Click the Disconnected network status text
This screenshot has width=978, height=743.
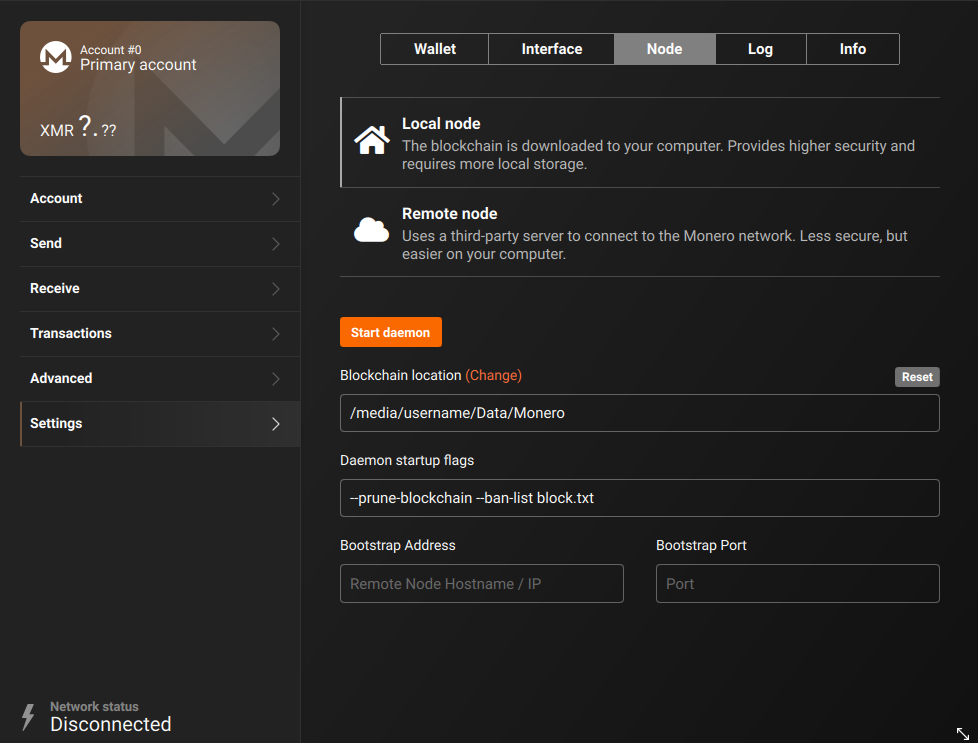coord(110,724)
